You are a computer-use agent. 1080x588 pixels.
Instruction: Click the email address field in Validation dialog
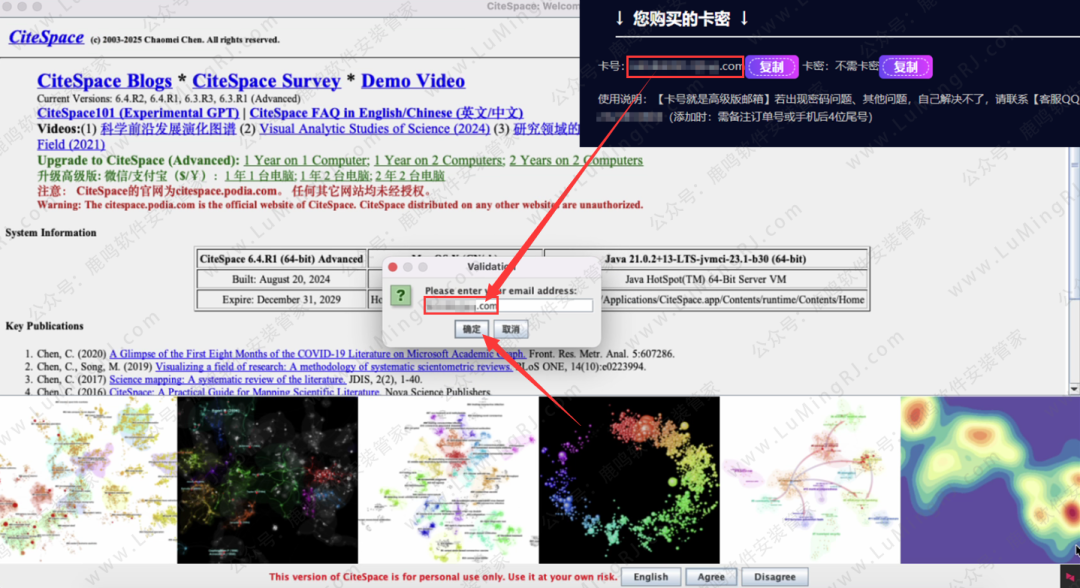click(508, 306)
